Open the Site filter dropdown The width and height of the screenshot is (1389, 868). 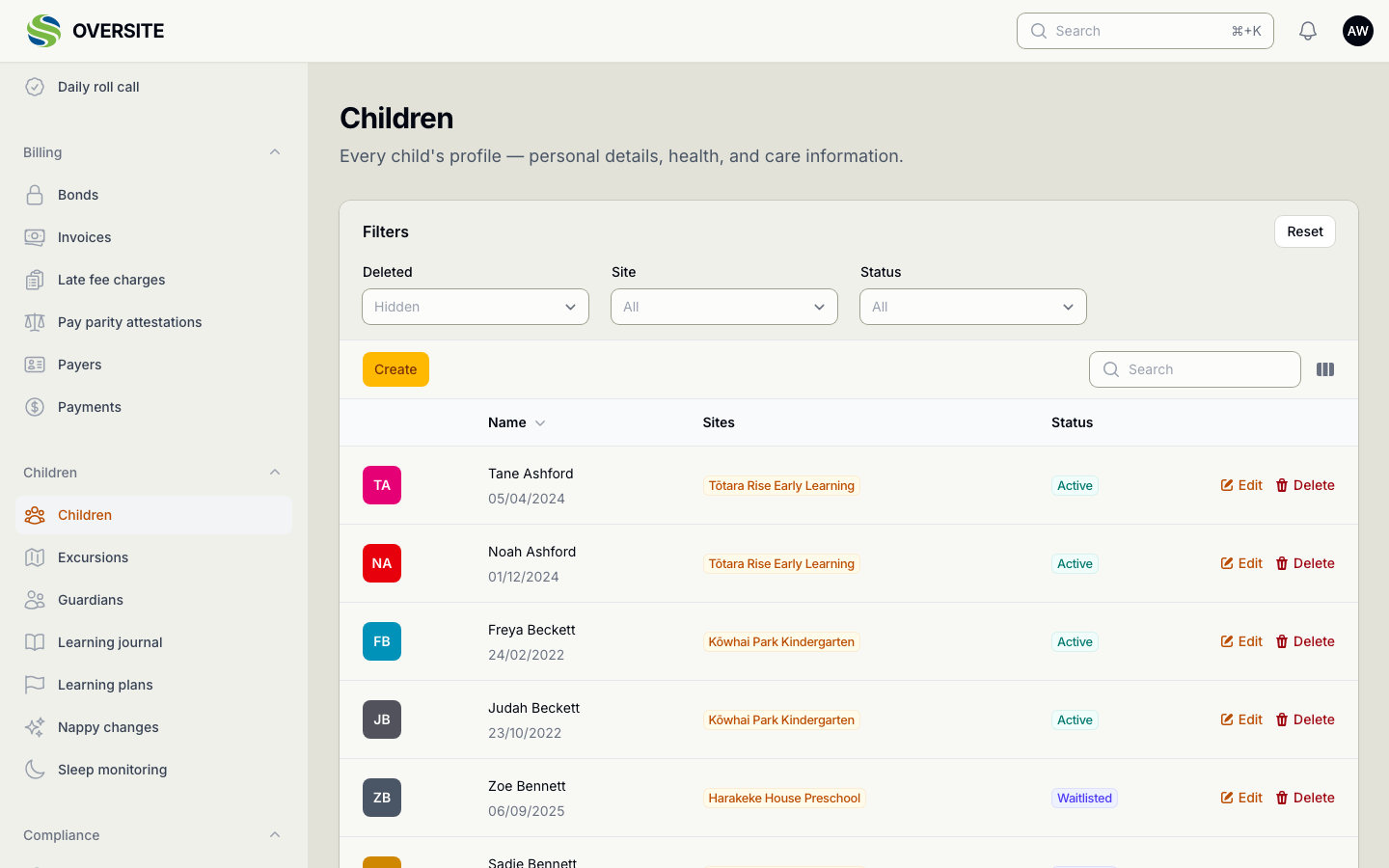(724, 307)
